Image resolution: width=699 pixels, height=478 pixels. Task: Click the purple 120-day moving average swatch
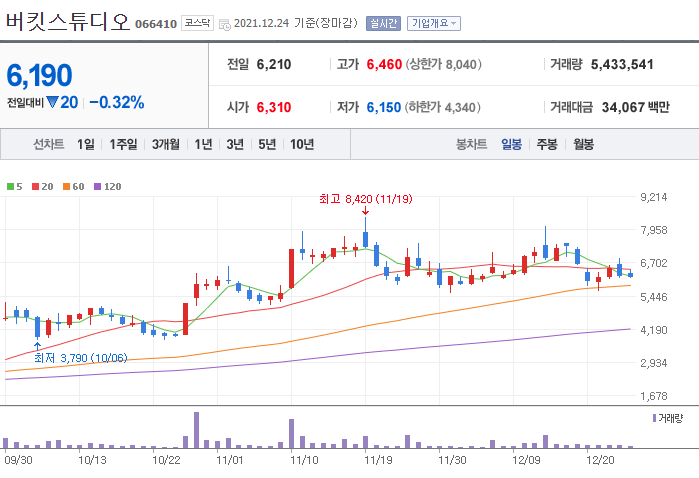pyautogui.click(x=98, y=186)
